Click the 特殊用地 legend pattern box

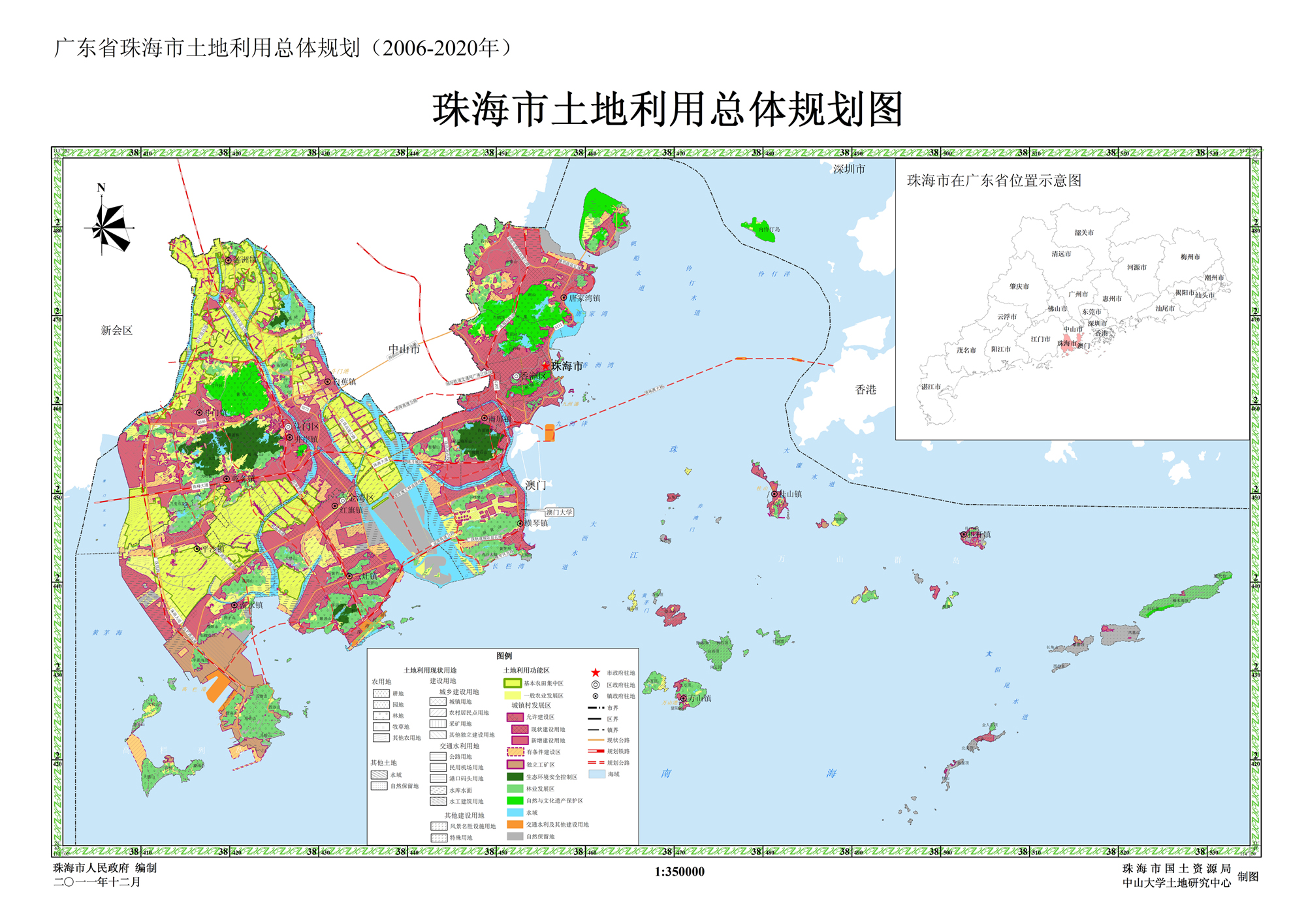[x=439, y=838]
